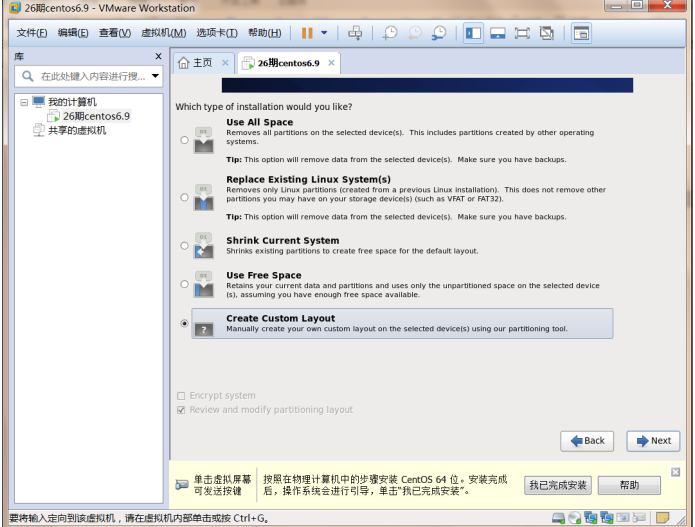Click the VMware Workstation title bar icon
This screenshot has height=527, width=695.
click(15, 8)
